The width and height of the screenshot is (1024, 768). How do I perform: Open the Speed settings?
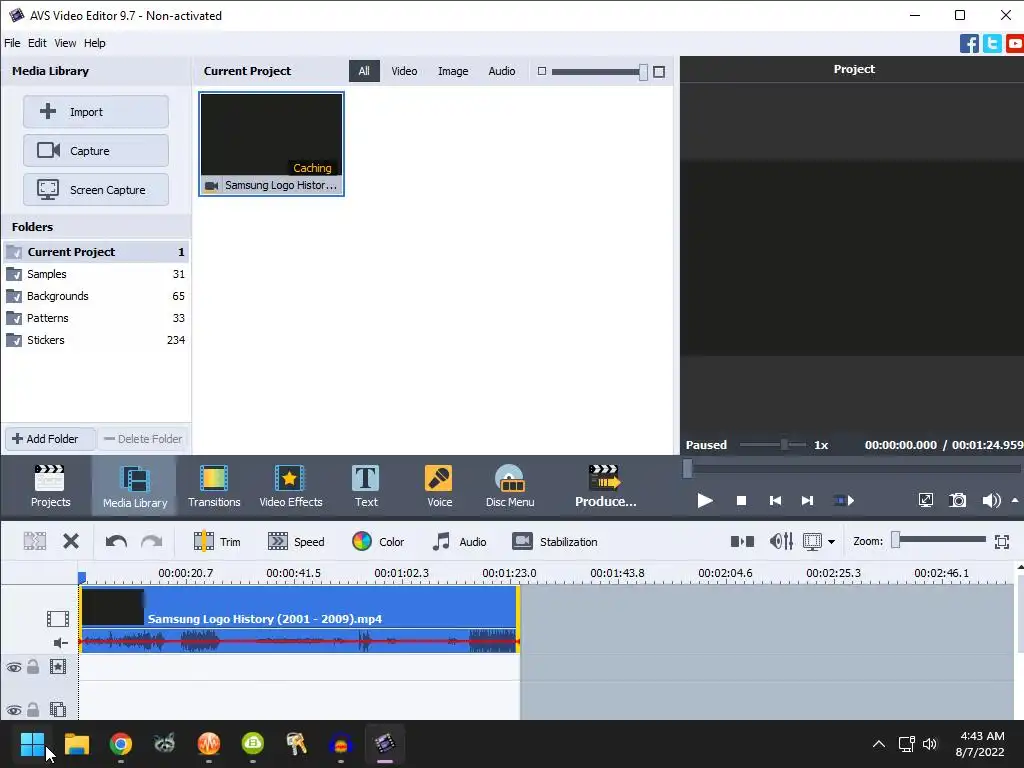pyautogui.click(x=296, y=541)
